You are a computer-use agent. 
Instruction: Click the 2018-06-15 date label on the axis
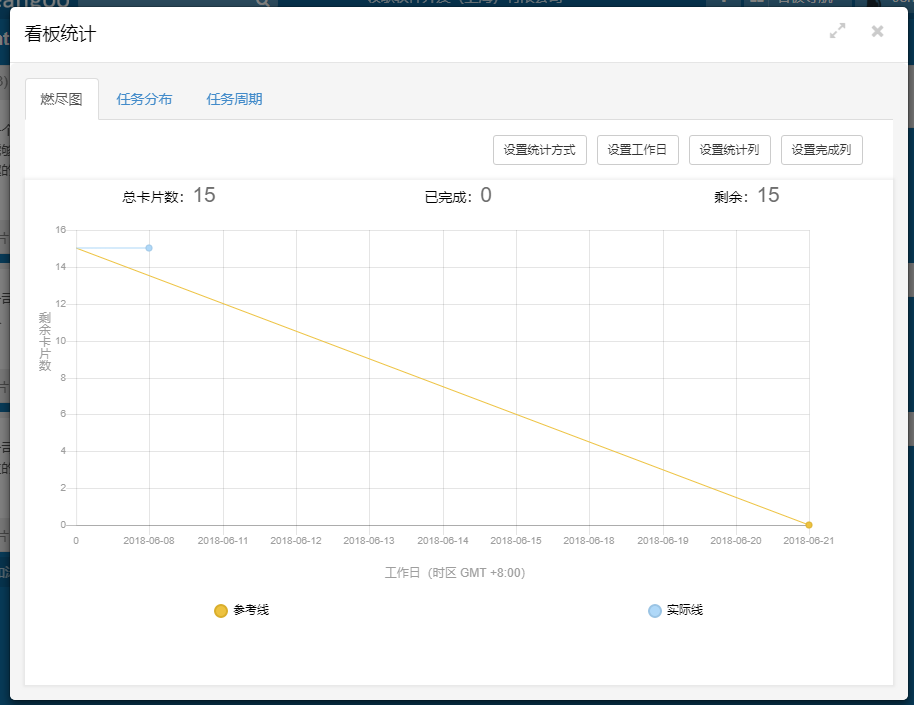pos(515,540)
